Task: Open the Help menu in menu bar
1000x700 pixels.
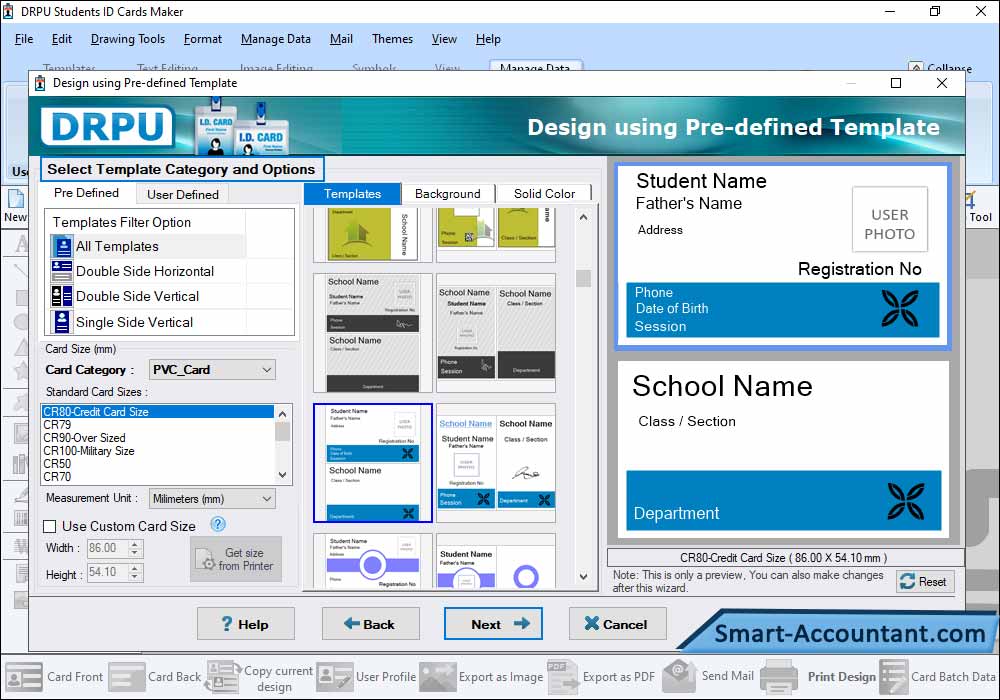Action: pyautogui.click(x=488, y=39)
